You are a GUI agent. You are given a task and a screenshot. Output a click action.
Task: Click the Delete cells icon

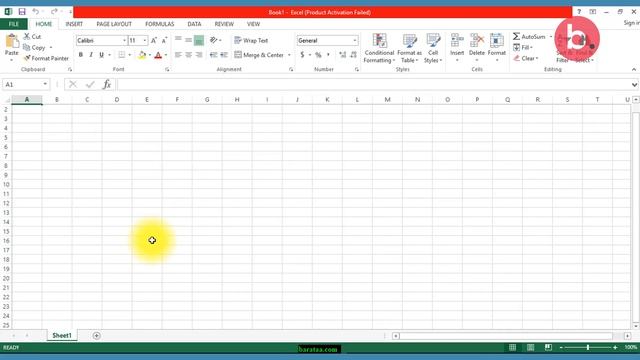click(477, 41)
